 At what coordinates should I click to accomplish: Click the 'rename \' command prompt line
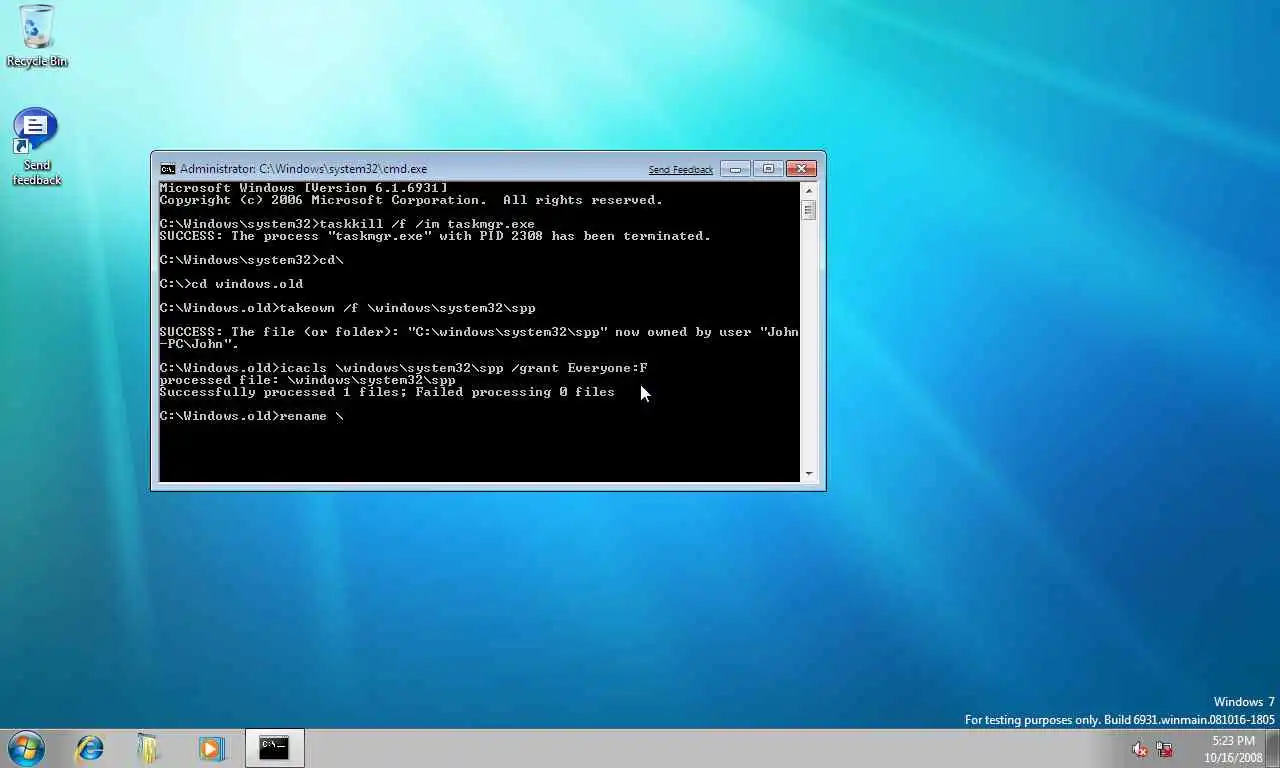pos(251,416)
